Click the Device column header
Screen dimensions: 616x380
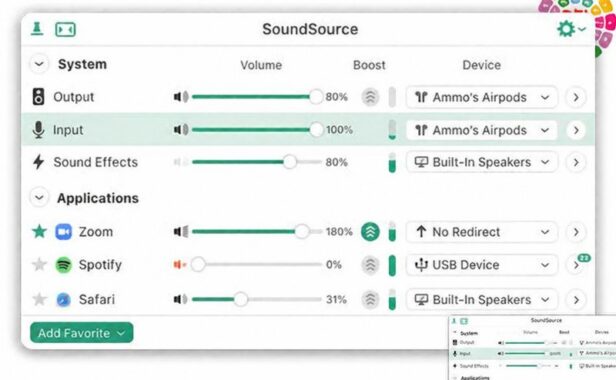(482, 65)
